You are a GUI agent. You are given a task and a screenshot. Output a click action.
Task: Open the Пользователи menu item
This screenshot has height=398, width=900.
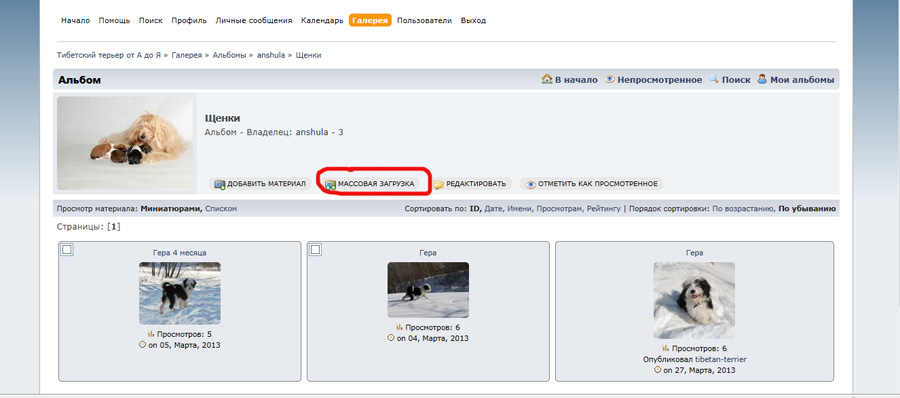click(x=424, y=21)
